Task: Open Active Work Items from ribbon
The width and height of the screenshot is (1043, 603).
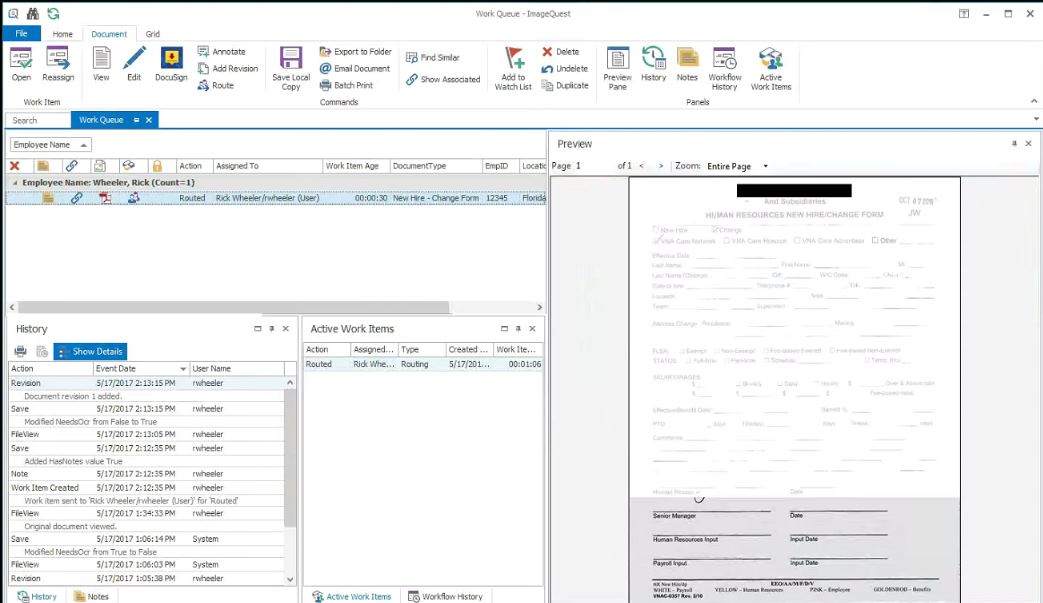Action: pos(771,68)
